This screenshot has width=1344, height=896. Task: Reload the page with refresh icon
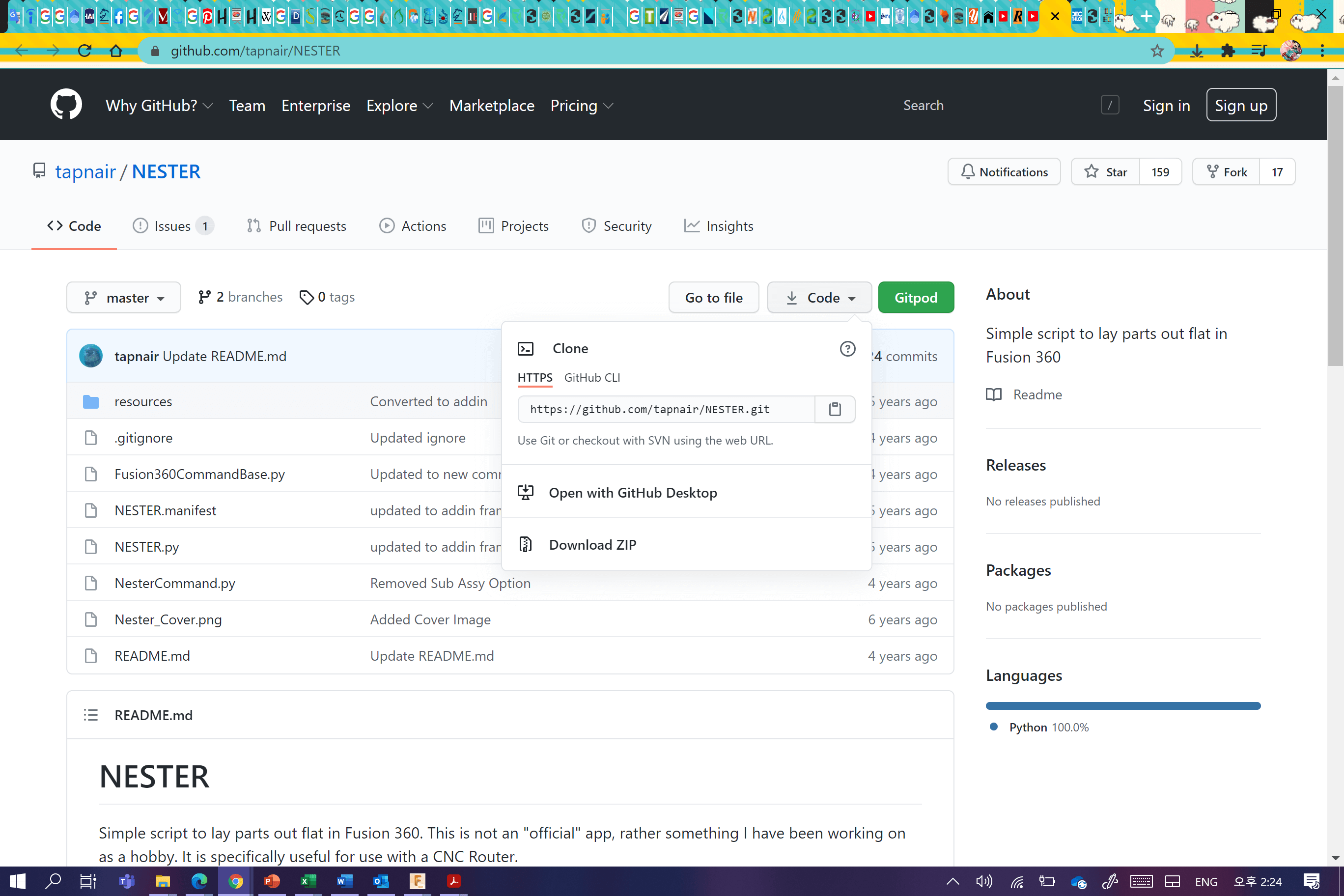click(x=84, y=51)
